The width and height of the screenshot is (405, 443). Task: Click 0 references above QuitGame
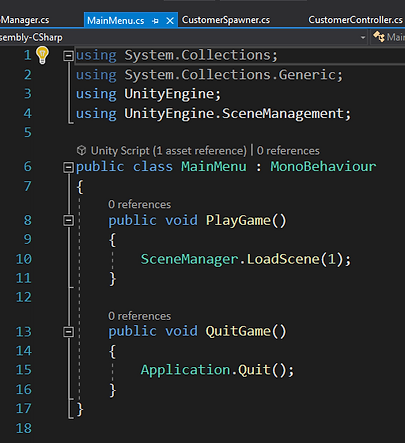click(x=139, y=316)
